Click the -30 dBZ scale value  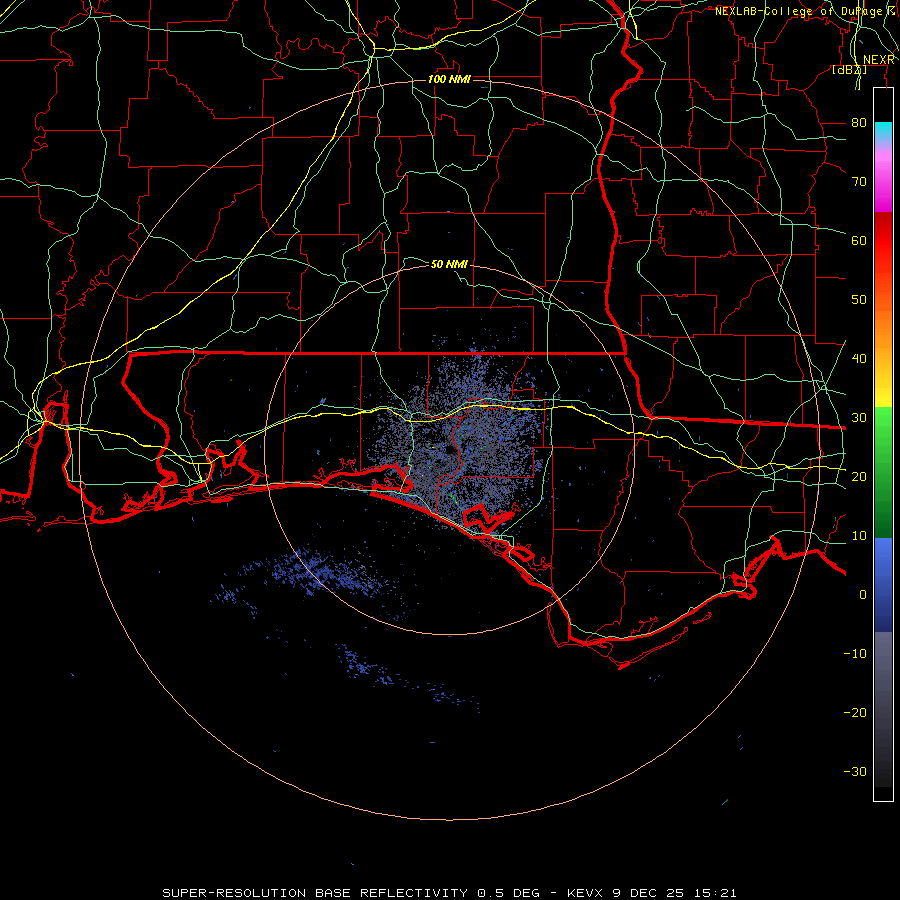(x=855, y=771)
